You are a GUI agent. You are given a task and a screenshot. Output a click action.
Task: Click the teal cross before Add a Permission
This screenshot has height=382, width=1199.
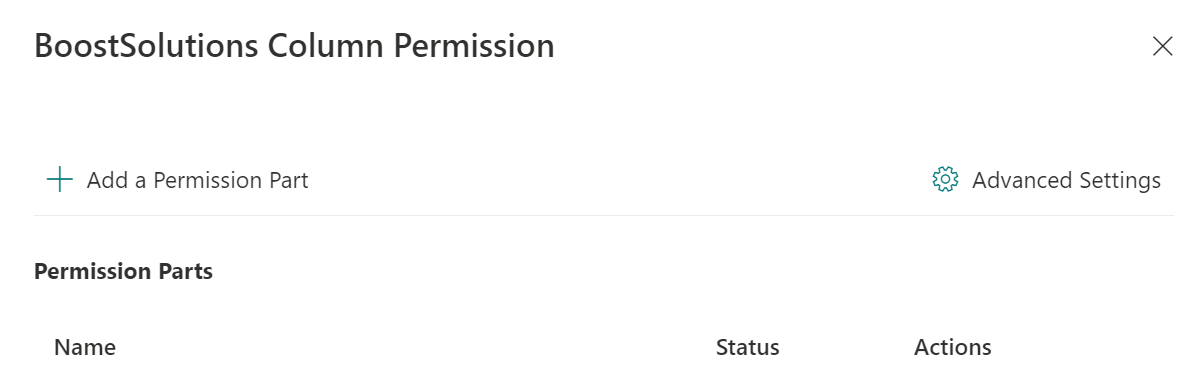60,180
